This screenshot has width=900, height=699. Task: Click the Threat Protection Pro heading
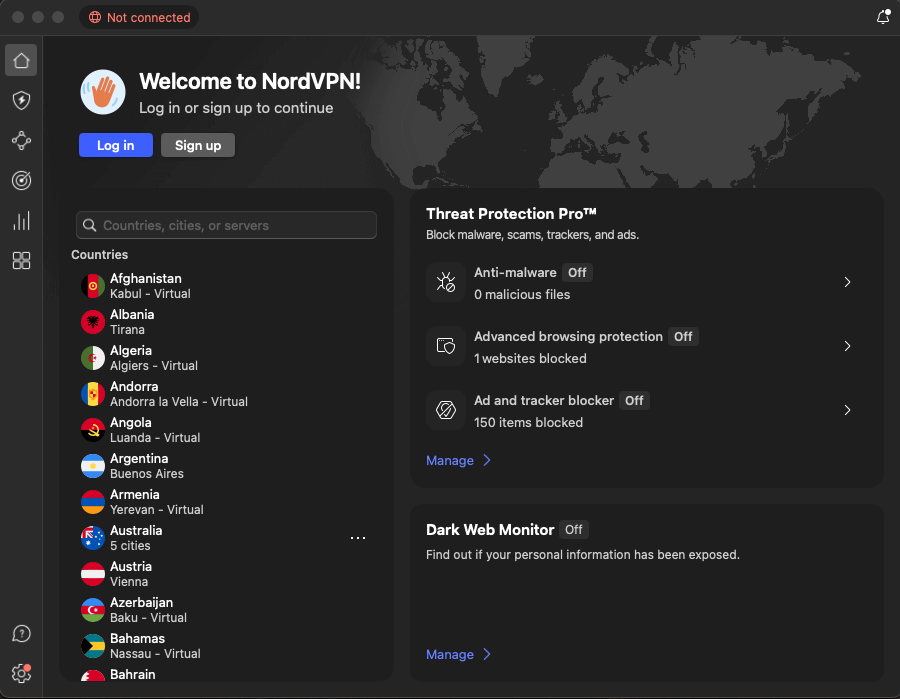[x=511, y=213]
